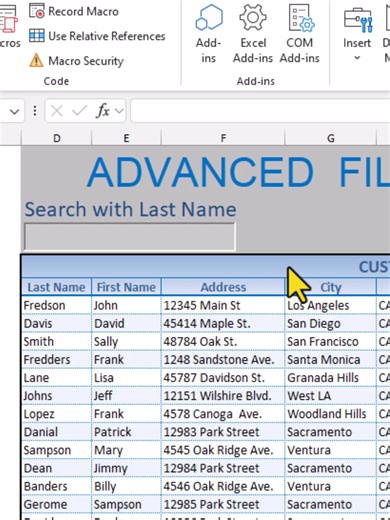
Task: Select column F header
Action: coord(223,138)
